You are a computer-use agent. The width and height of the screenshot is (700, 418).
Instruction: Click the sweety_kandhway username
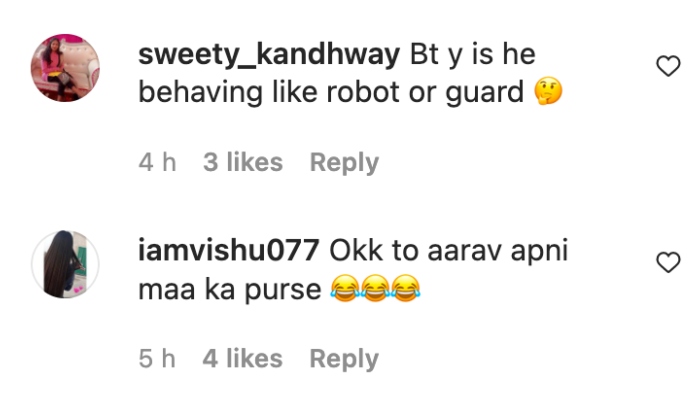pos(269,54)
